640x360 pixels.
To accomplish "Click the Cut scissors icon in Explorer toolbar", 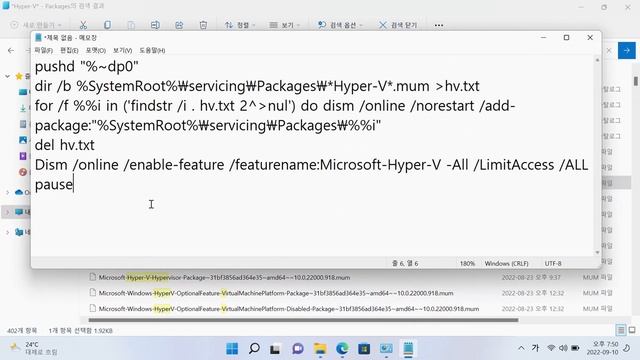I will [83, 25].
